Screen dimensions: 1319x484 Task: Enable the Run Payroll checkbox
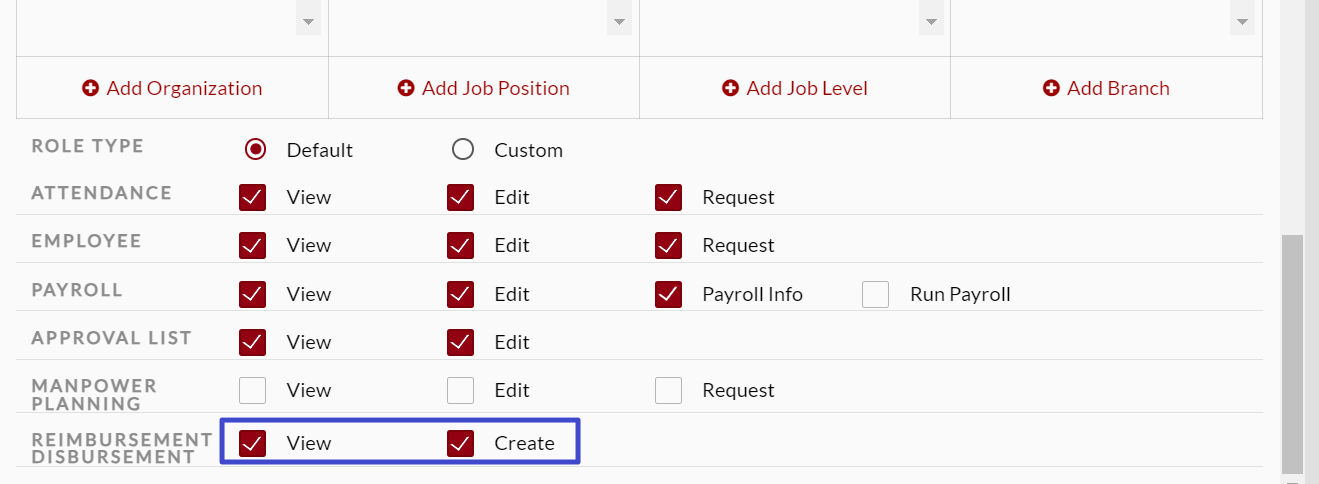(x=876, y=294)
